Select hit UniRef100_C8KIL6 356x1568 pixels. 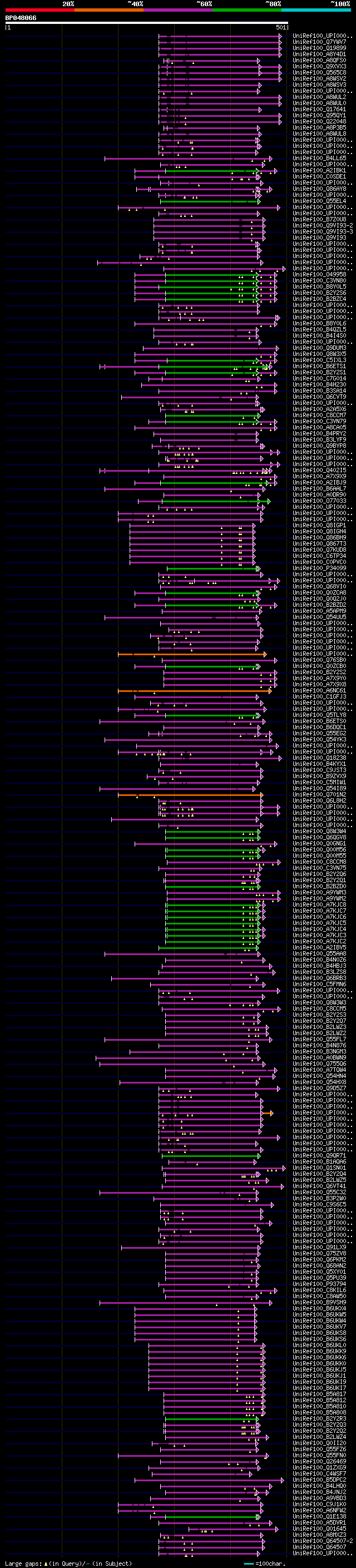point(319,1290)
